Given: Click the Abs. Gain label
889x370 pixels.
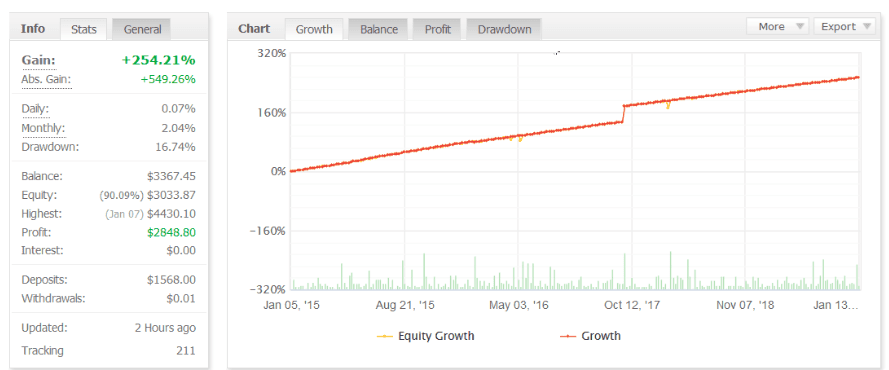Looking at the screenshot, I should pyautogui.click(x=46, y=79).
